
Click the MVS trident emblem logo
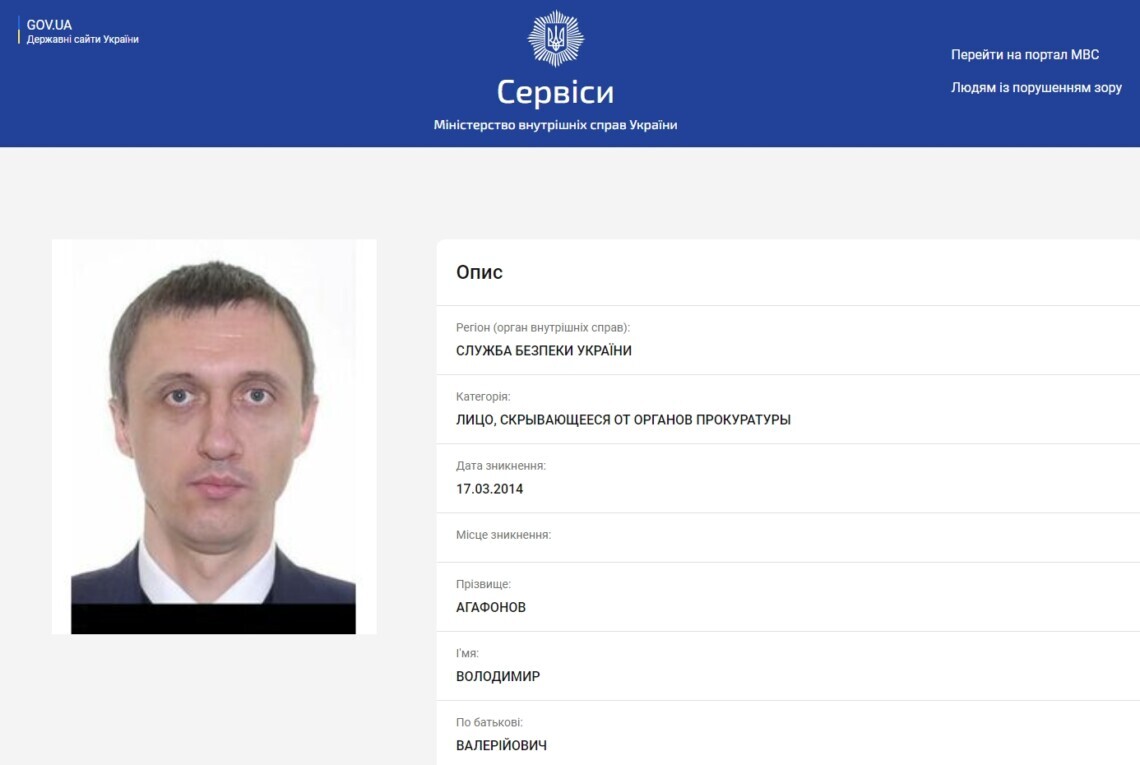555,39
